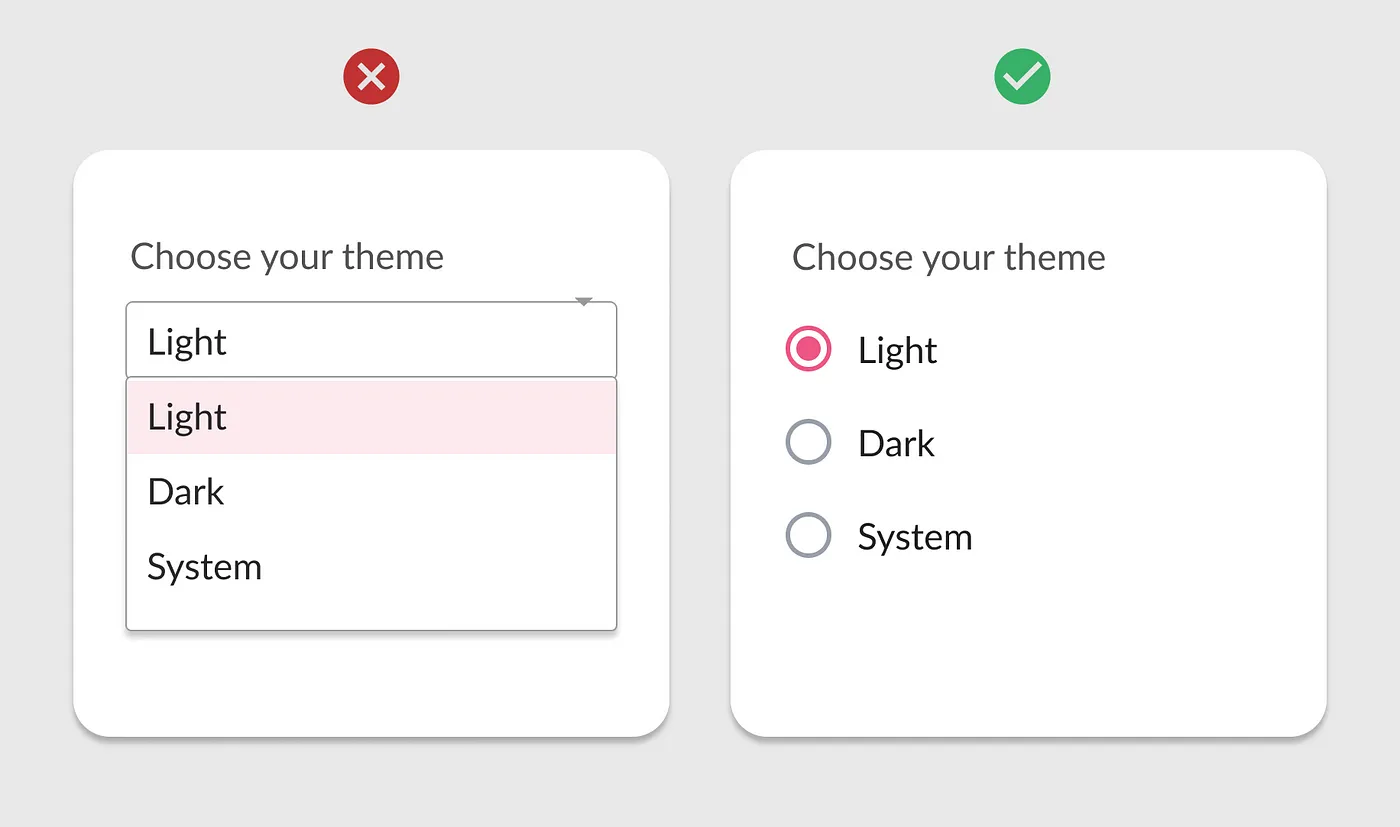Click empty space below System in dropdown list
The width and height of the screenshot is (1400, 827).
tap(371, 612)
